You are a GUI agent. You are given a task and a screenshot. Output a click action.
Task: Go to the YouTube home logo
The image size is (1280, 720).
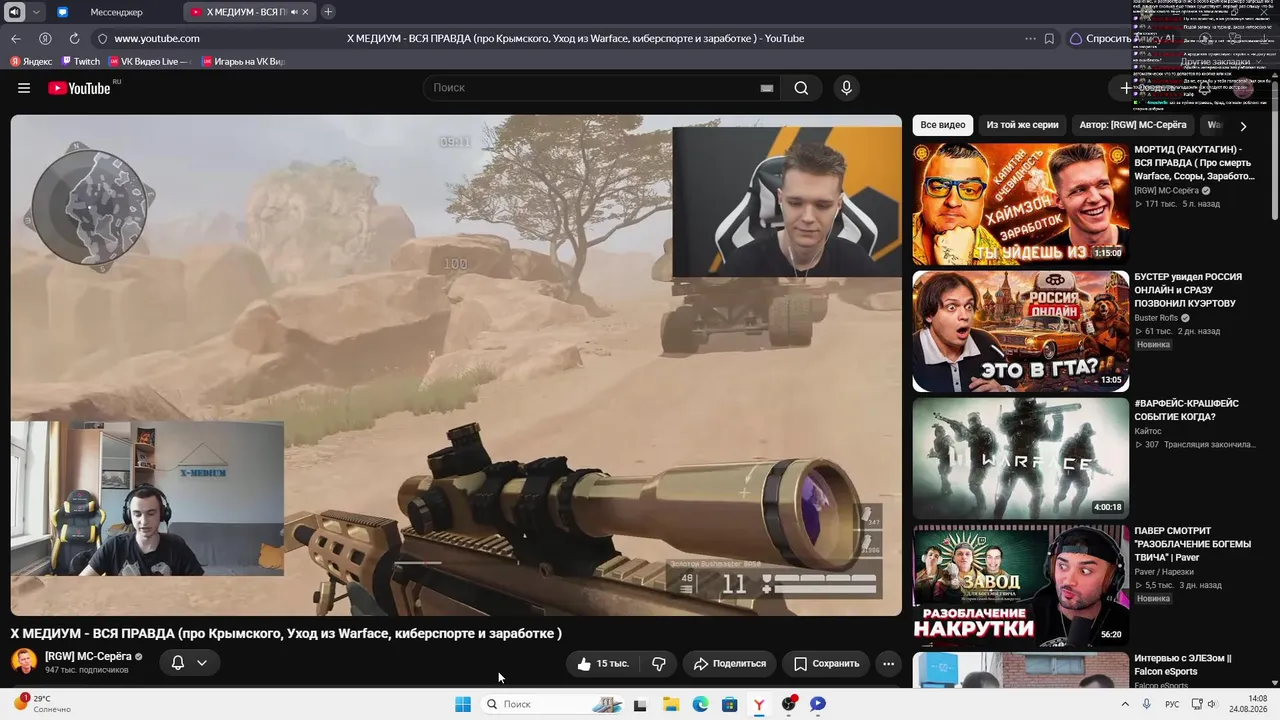(x=79, y=88)
